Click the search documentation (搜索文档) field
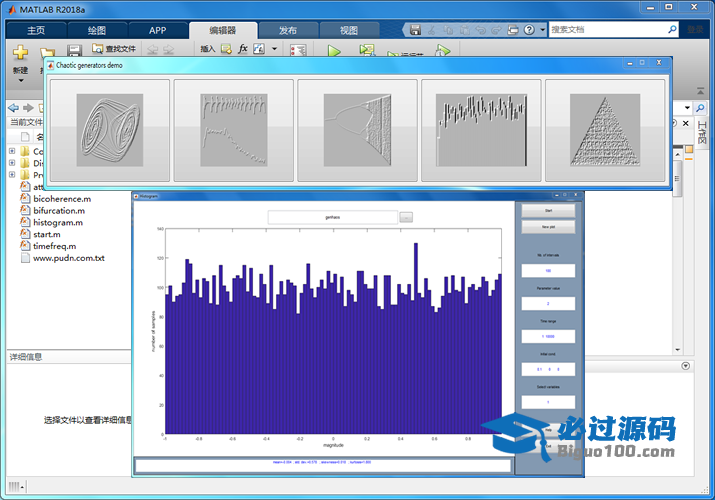 pos(608,30)
